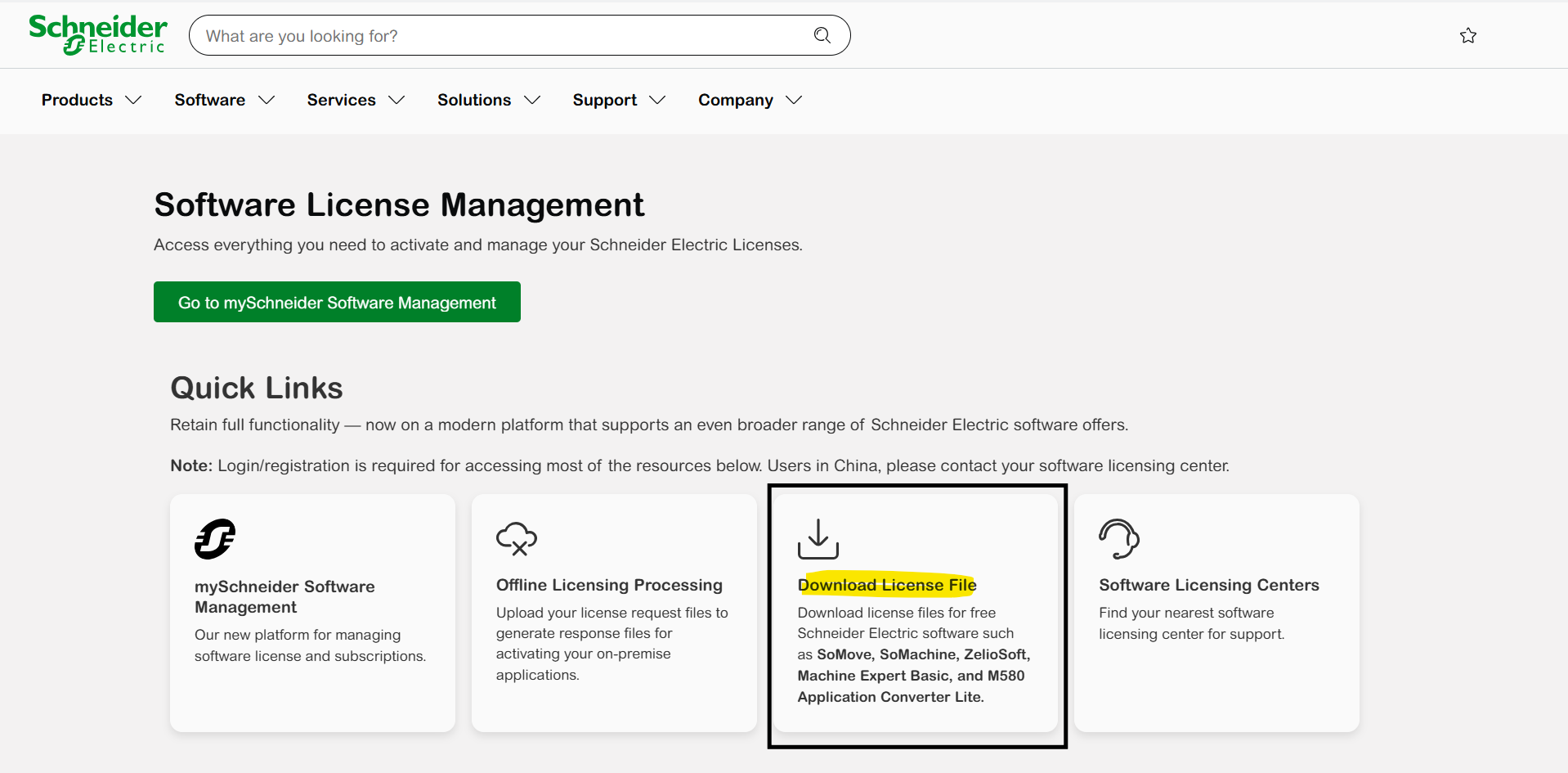Open the Support menu

click(604, 100)
